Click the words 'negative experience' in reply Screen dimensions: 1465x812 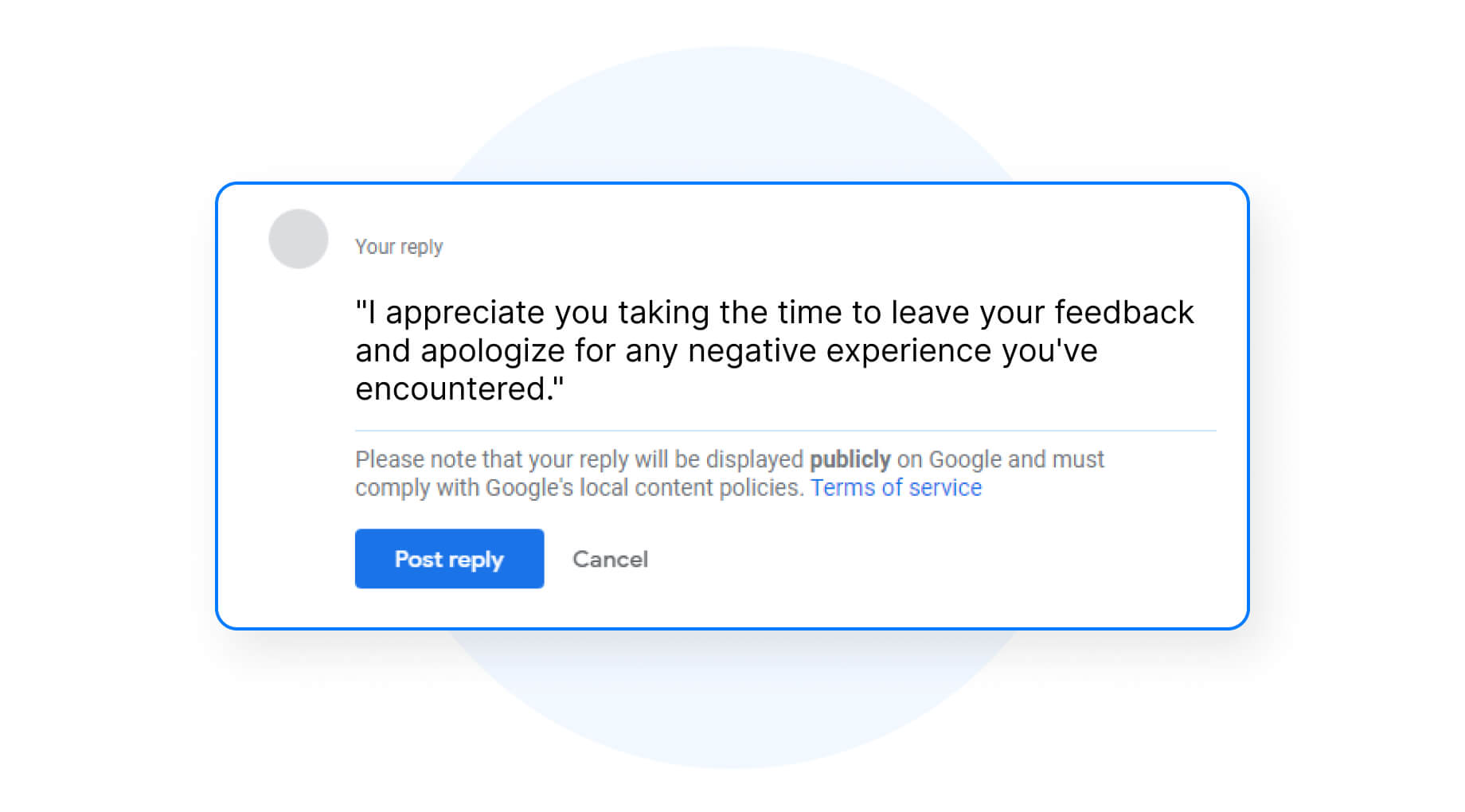(x=840, y=351)
